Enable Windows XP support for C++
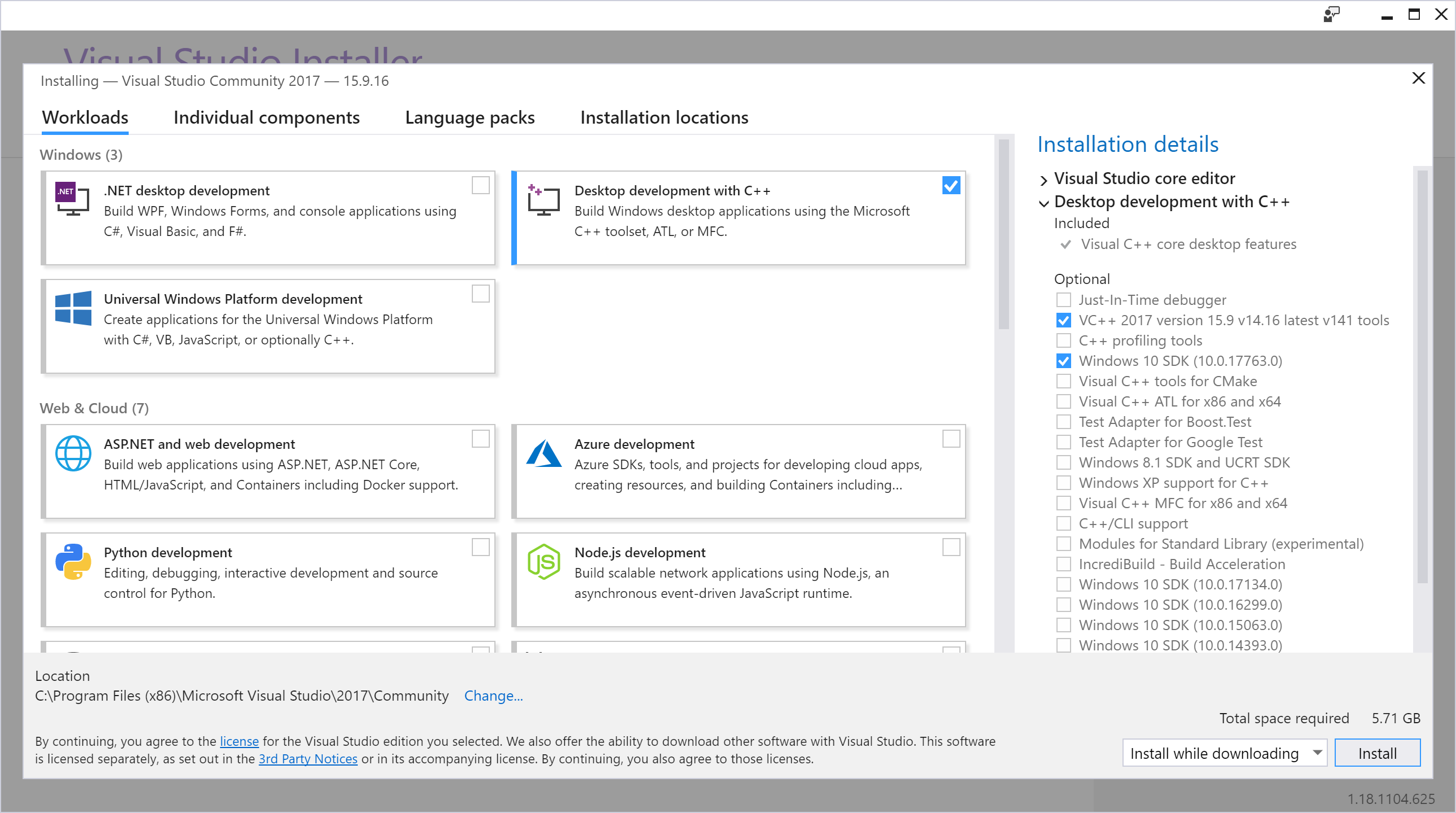The width and height of the screenshot is (1456, 813). click(1063, 483)
